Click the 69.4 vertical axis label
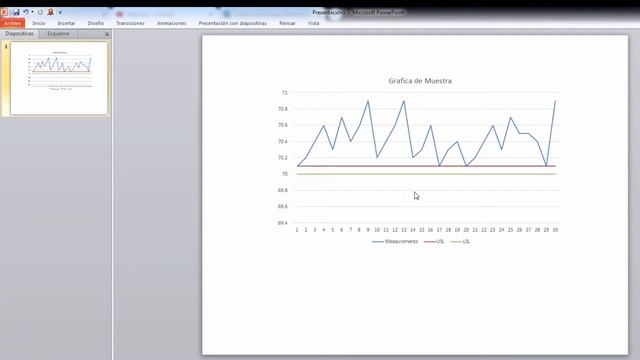This screenshot has height=360, width=640. (283, 223)
